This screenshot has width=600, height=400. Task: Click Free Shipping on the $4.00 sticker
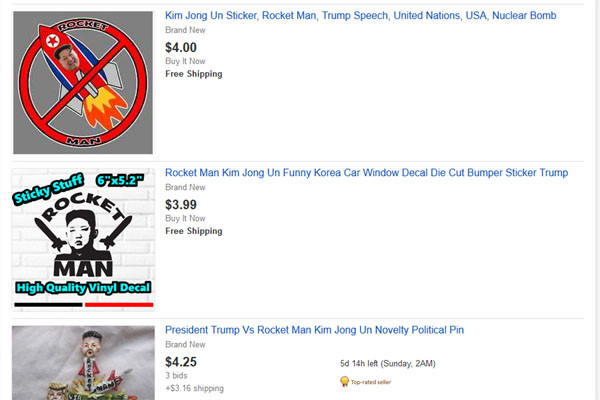pyautogui.click(x=194, y=73)
